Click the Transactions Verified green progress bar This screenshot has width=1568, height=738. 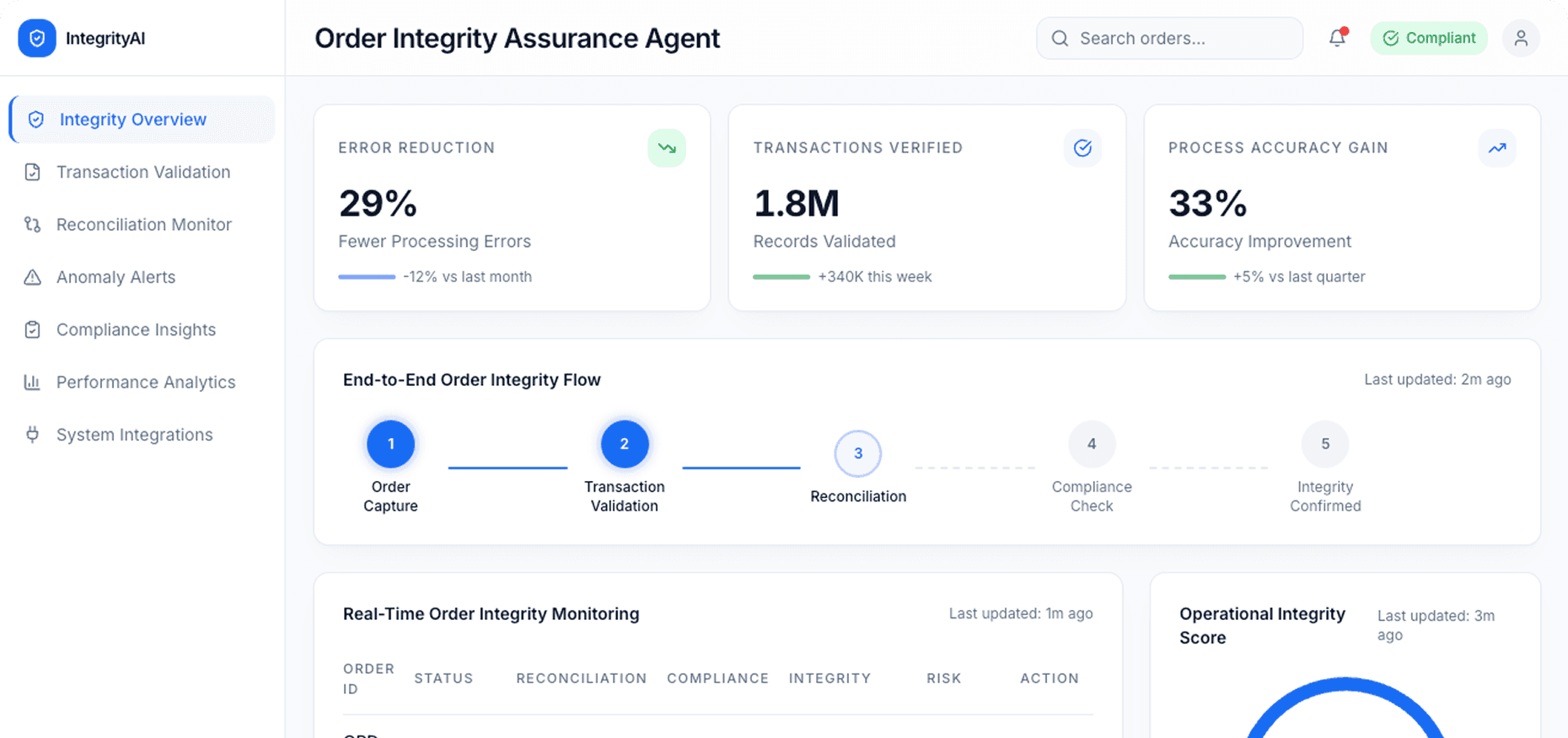tap(781, 276)
